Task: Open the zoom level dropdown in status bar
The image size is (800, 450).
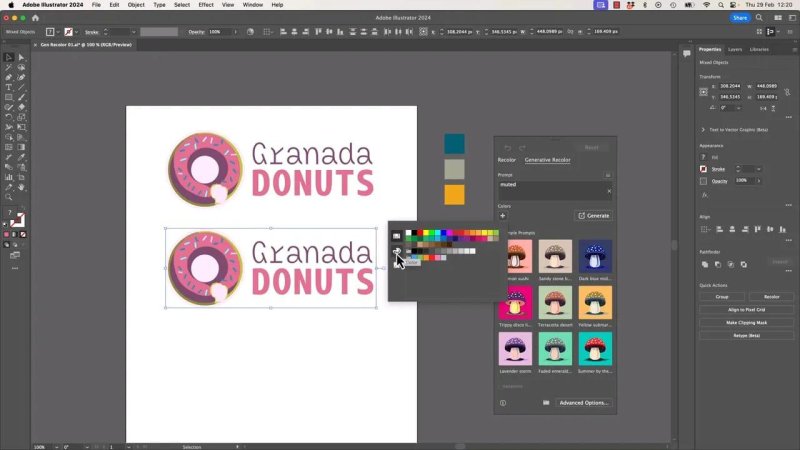Action: [56, 447]
